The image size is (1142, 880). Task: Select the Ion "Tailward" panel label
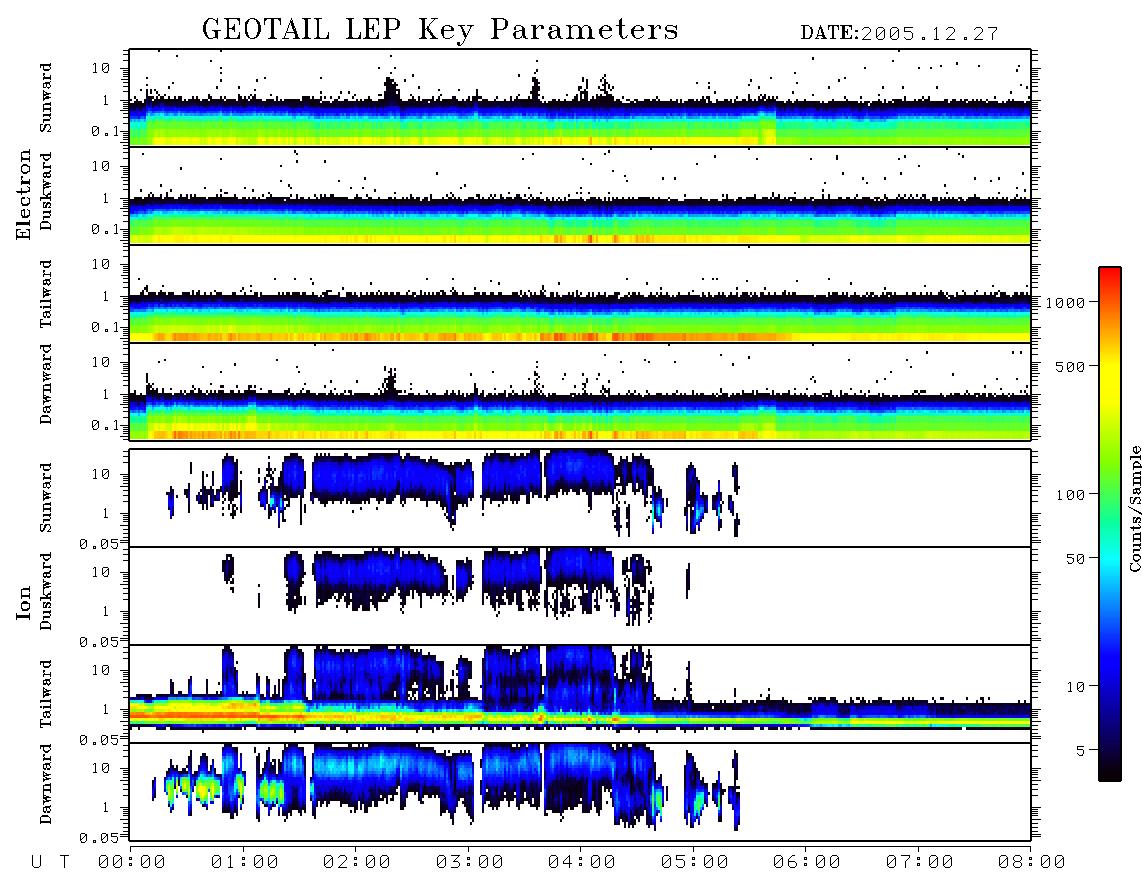[x=46, y=694]
